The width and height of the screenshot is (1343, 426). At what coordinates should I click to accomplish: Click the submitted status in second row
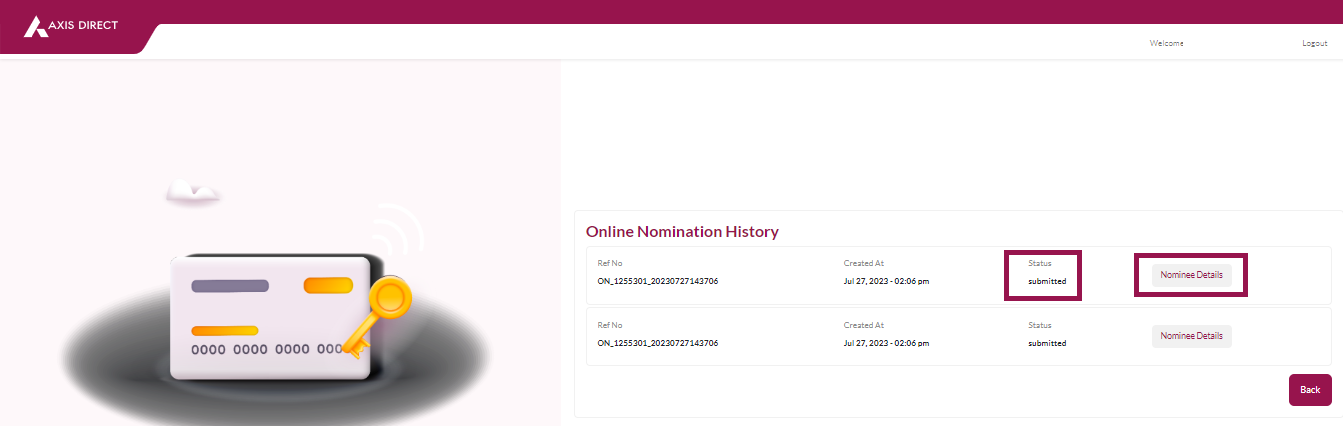(x=1047, y=343)
